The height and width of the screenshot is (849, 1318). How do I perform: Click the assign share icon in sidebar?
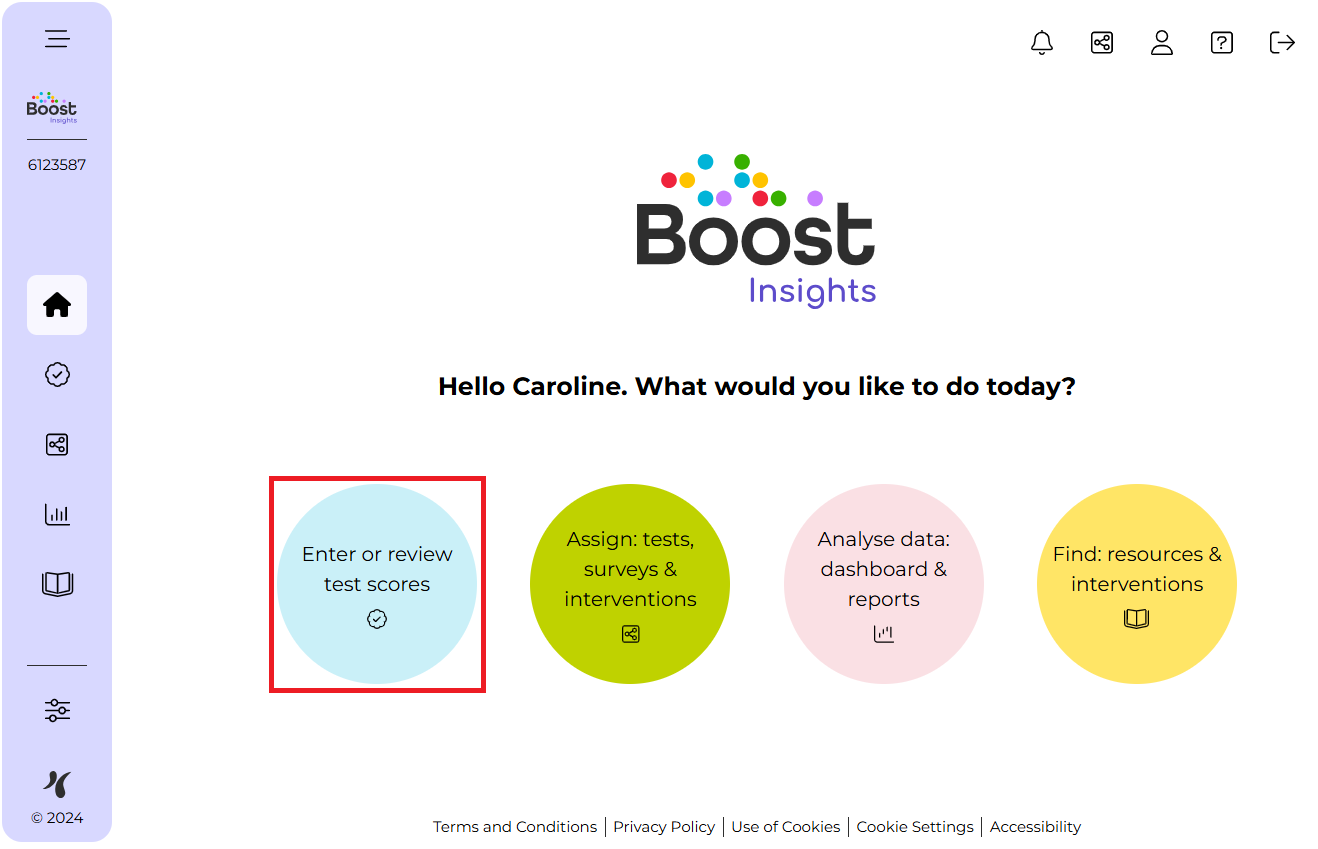pyautogui.click(x=57, y=445)
